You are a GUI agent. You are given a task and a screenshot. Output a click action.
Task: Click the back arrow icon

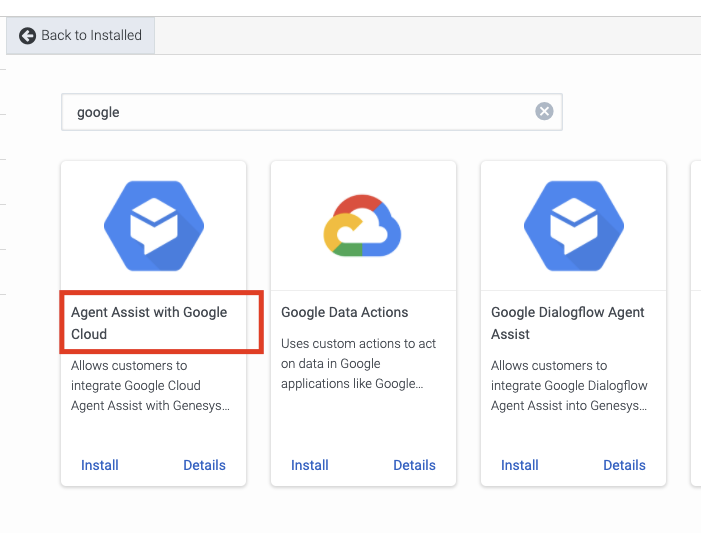pos(27,35)
